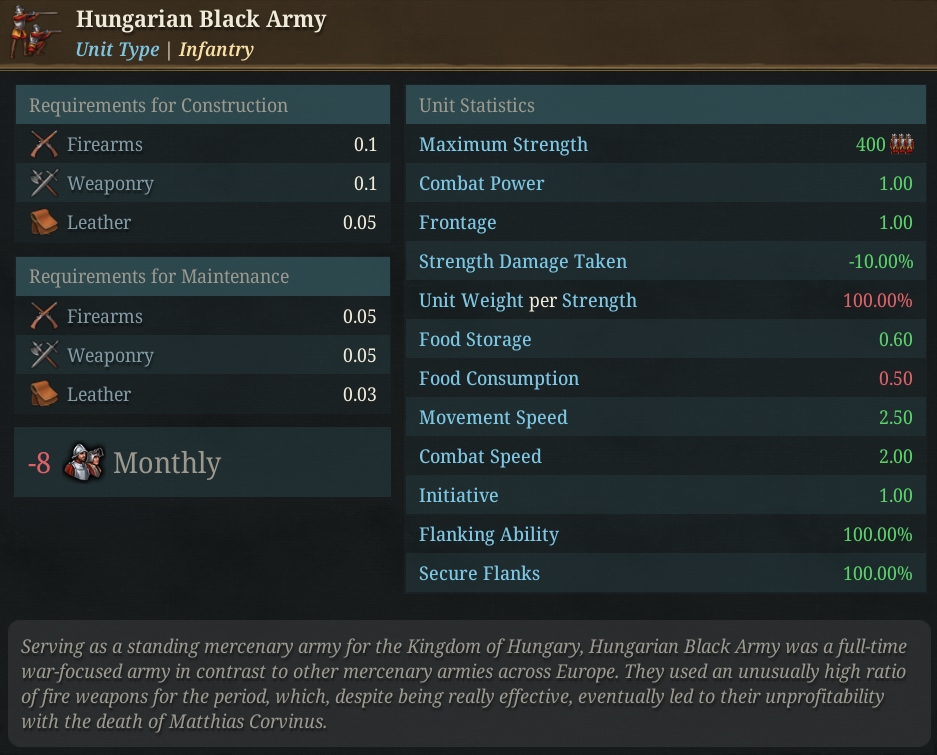The image size is (937, 755).
Task: Click the Strength Damage Taken label
Action: [523, 261]
